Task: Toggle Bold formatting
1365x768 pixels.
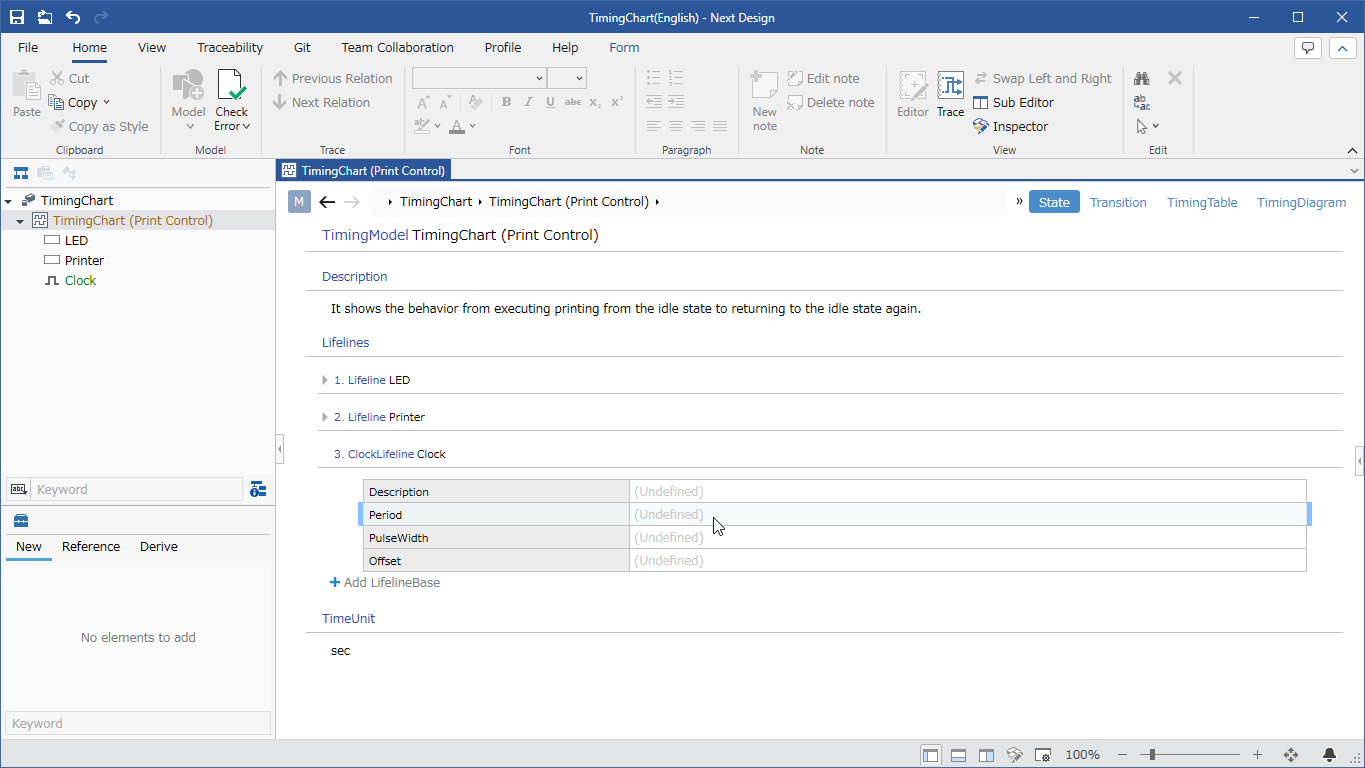Action: [506, 102]
